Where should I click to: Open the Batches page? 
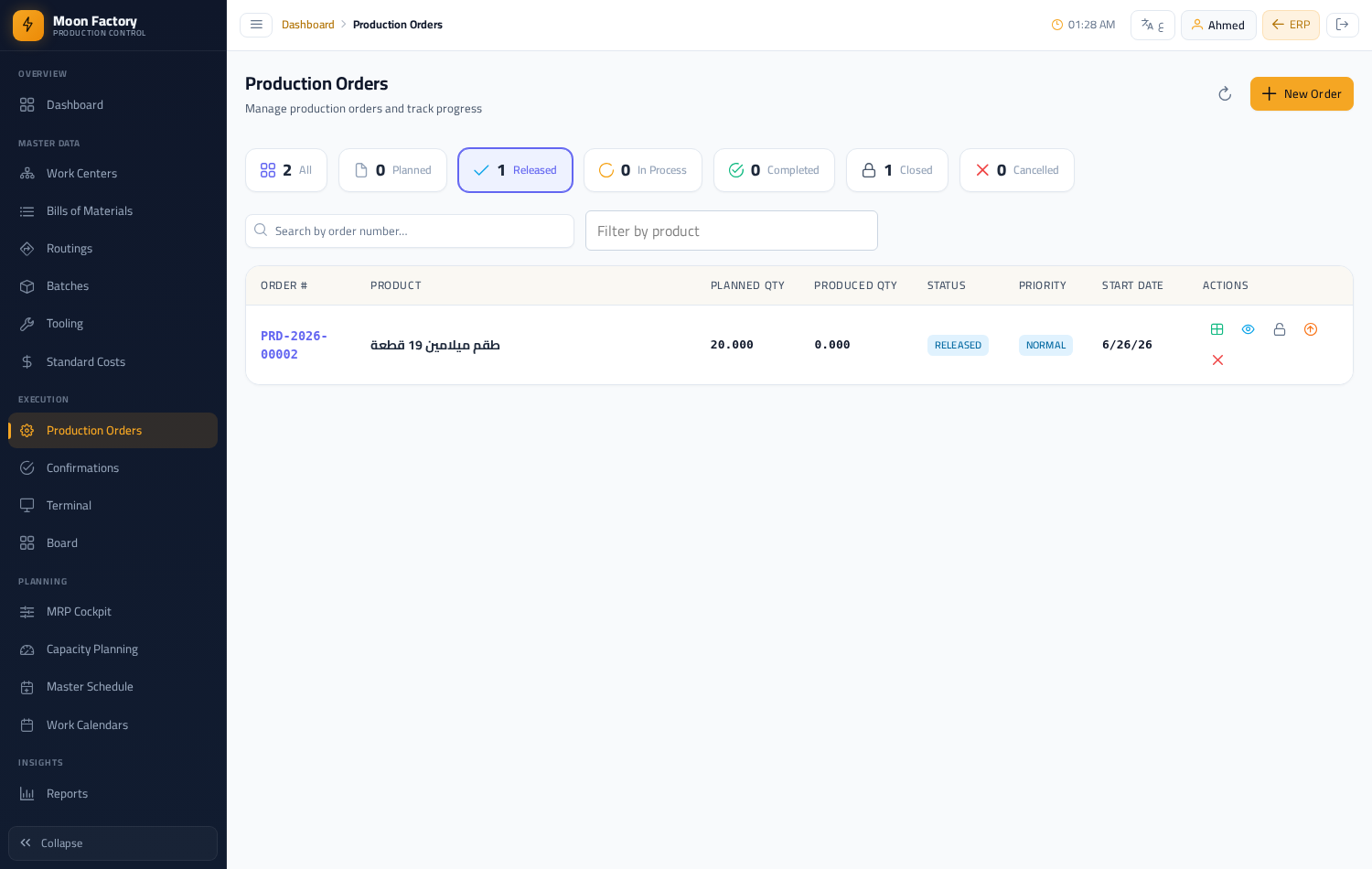click(x=113, y=286)
